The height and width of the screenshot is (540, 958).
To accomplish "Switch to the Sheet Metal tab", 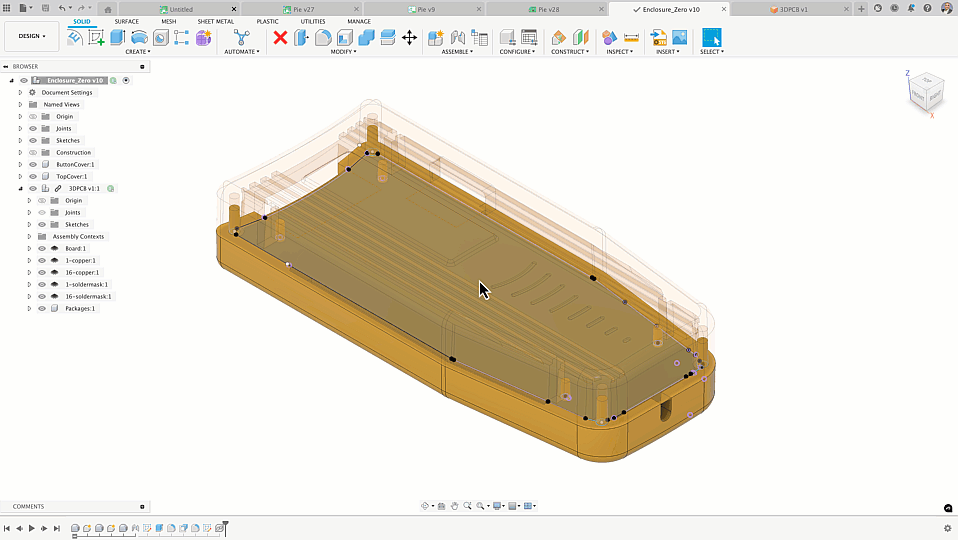I will pyautogui.click(x=215, y=21).
